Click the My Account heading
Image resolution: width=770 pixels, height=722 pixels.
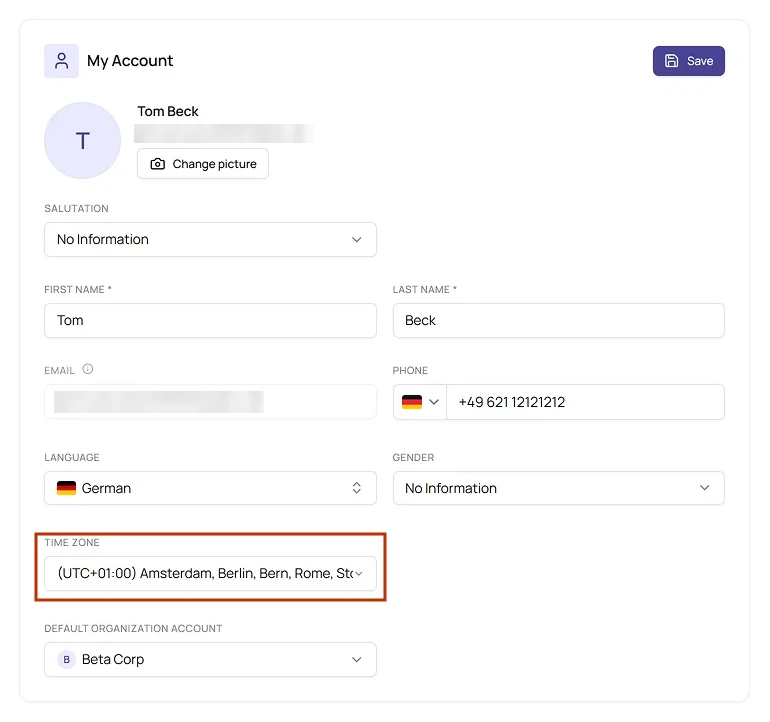(x=130, y=61)
